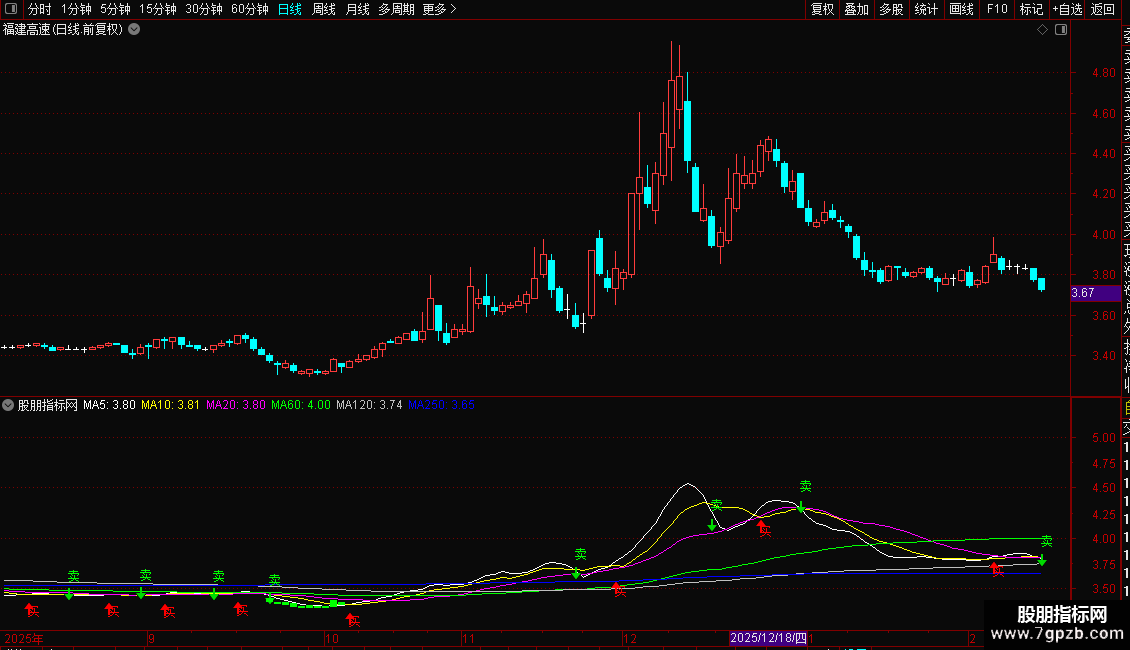Open the dropdown arrow beside 福建高速(日线.前复权)
Image resolution: width=1130 pixels, height=650 pixels.
(134, 30)
